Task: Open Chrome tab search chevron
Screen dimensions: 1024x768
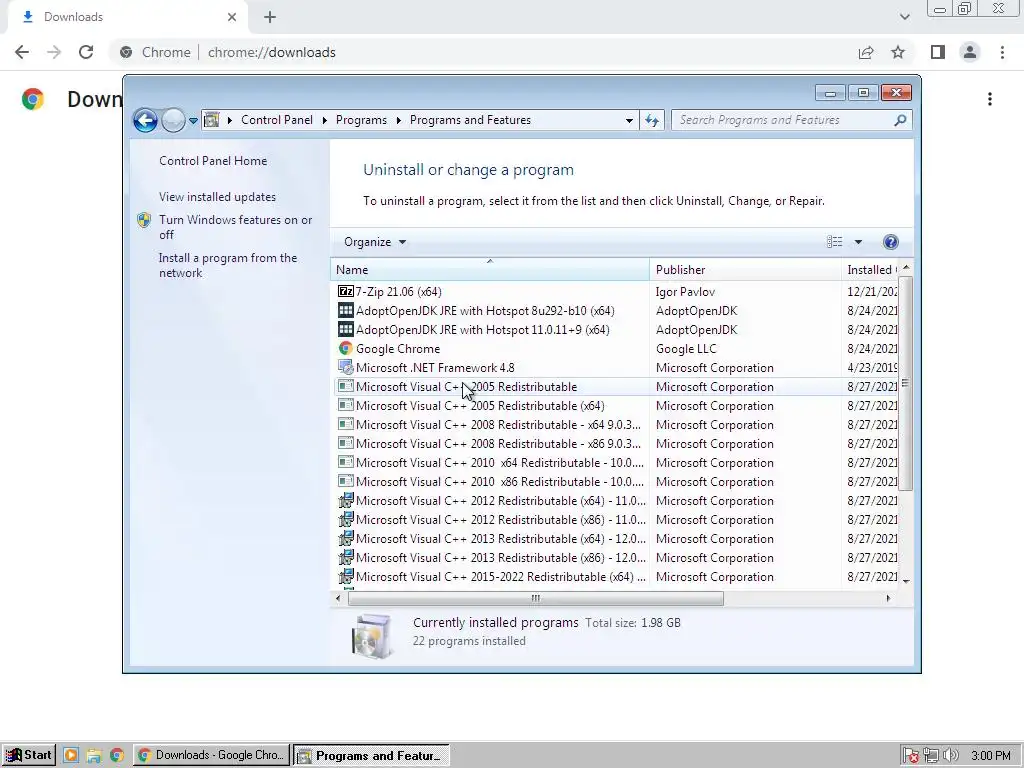Action: point(904,17)
